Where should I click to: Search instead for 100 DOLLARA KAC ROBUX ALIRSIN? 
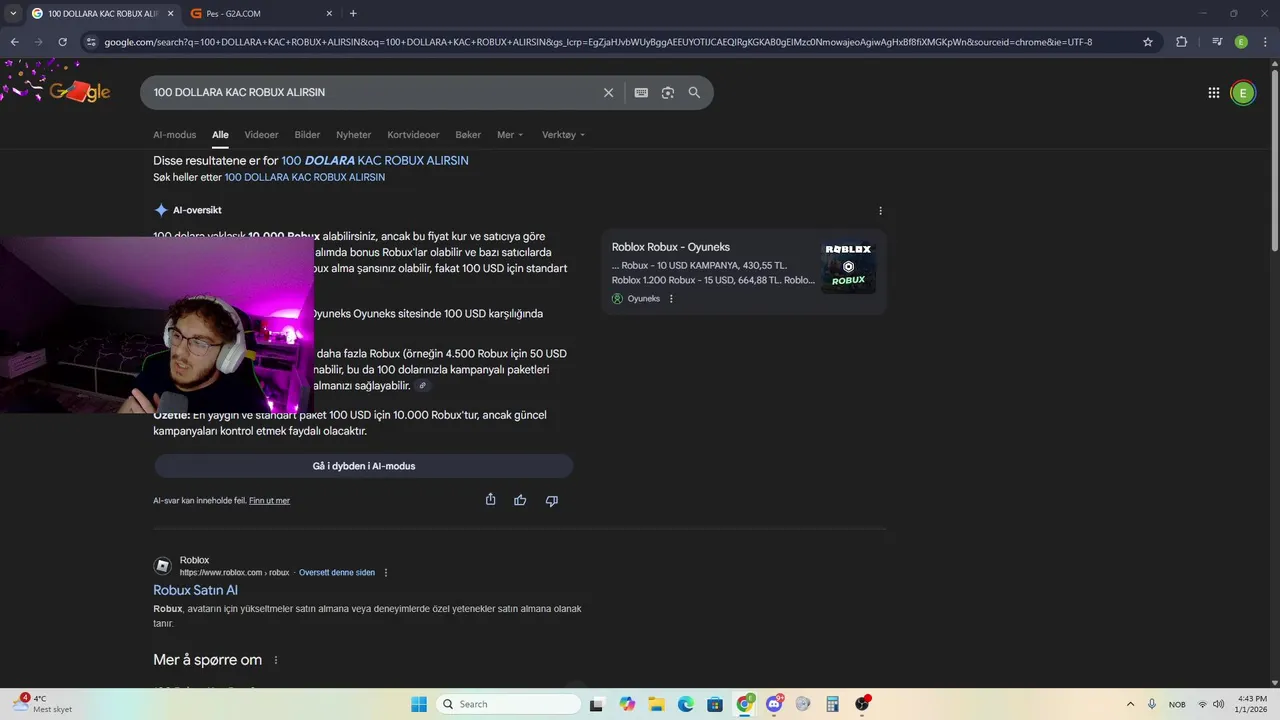pyautogui.click(x=305, y=177)
